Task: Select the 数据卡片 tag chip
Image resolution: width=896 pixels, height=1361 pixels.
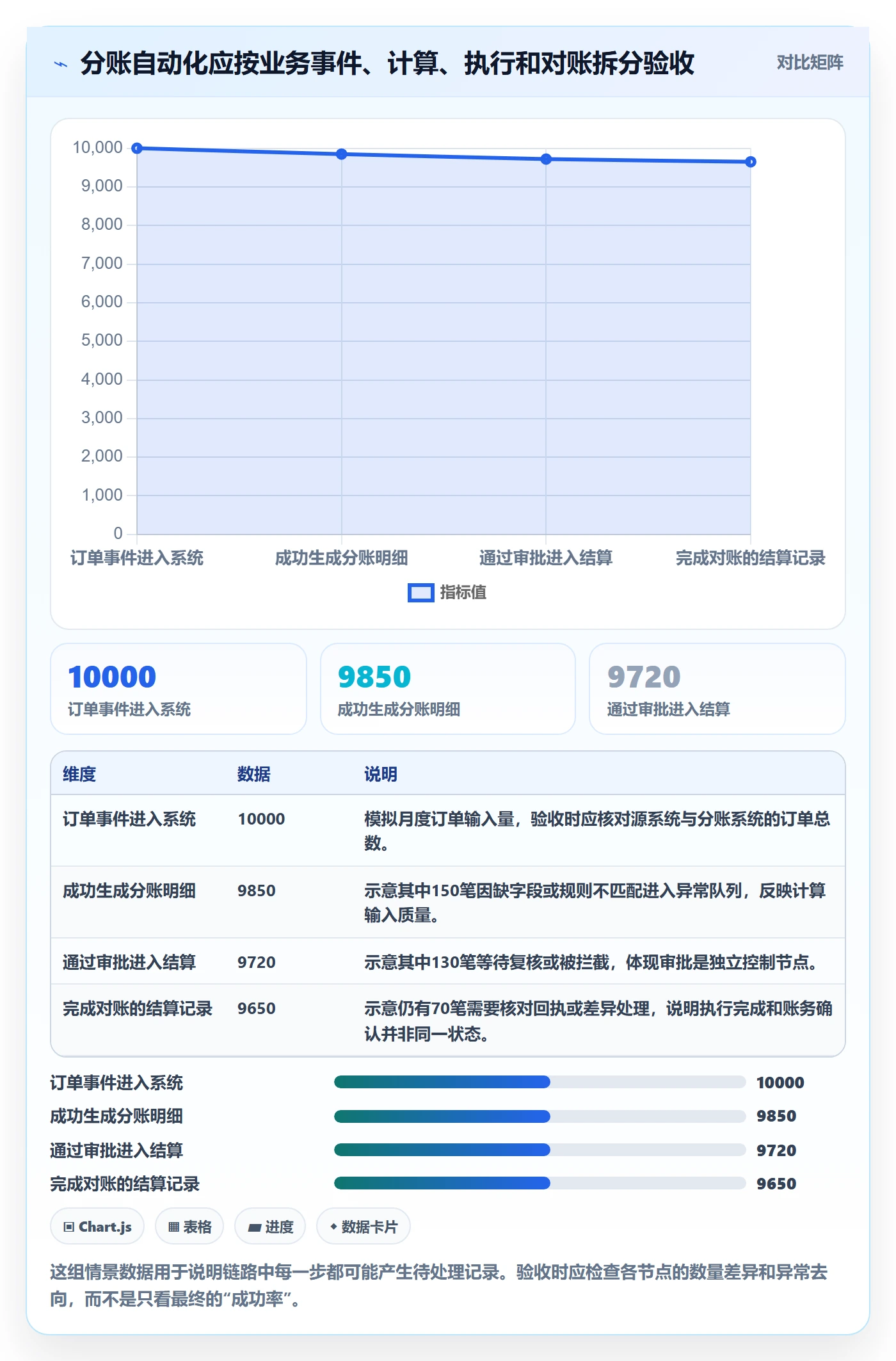Action: coord(364,1227)
